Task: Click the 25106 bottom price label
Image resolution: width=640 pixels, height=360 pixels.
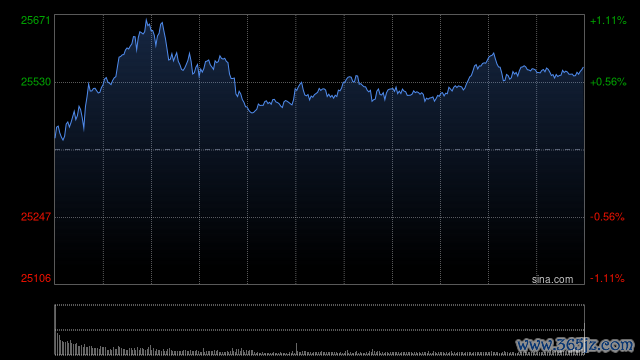Action: (x=36, y=278)
